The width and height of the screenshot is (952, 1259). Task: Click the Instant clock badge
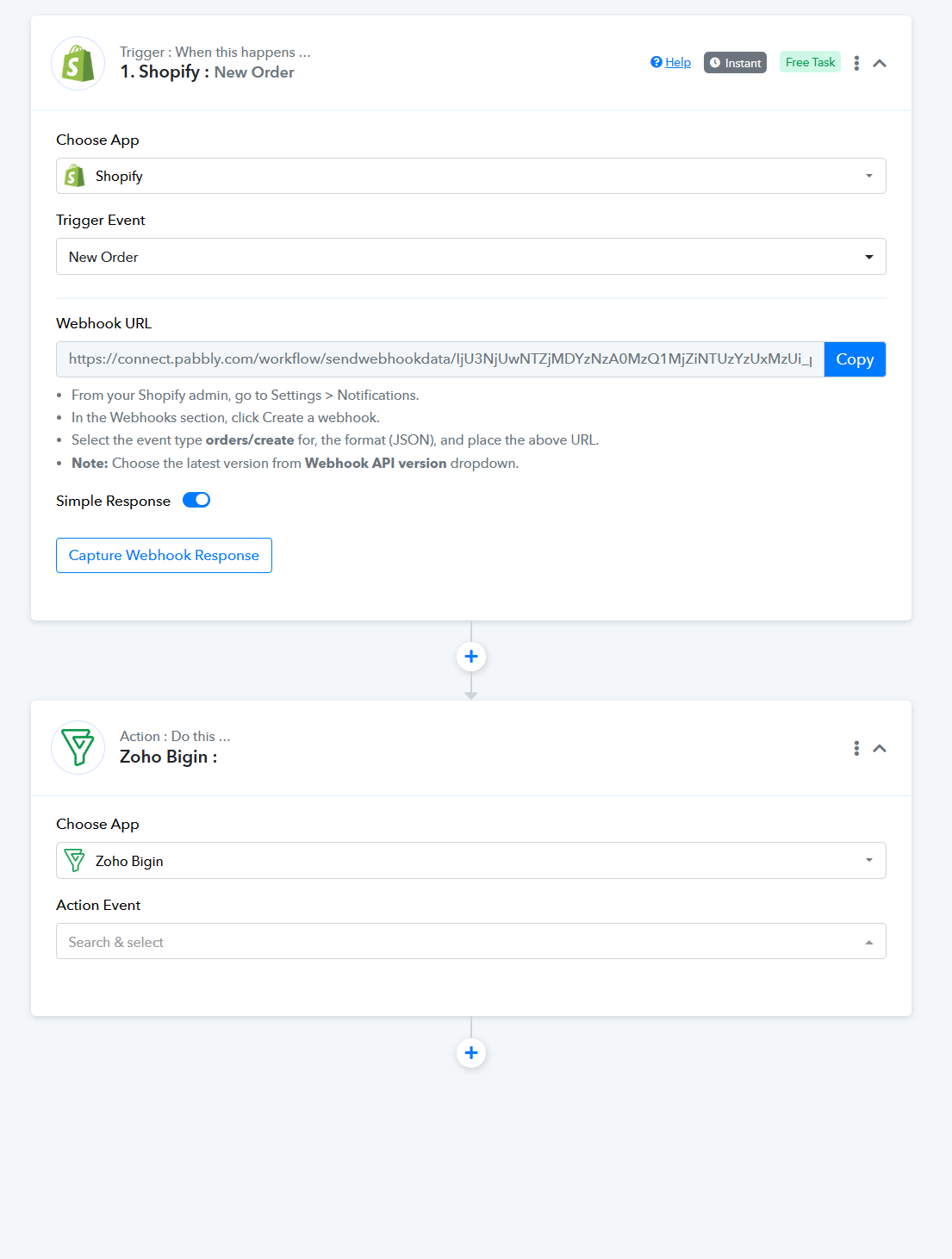735,63
